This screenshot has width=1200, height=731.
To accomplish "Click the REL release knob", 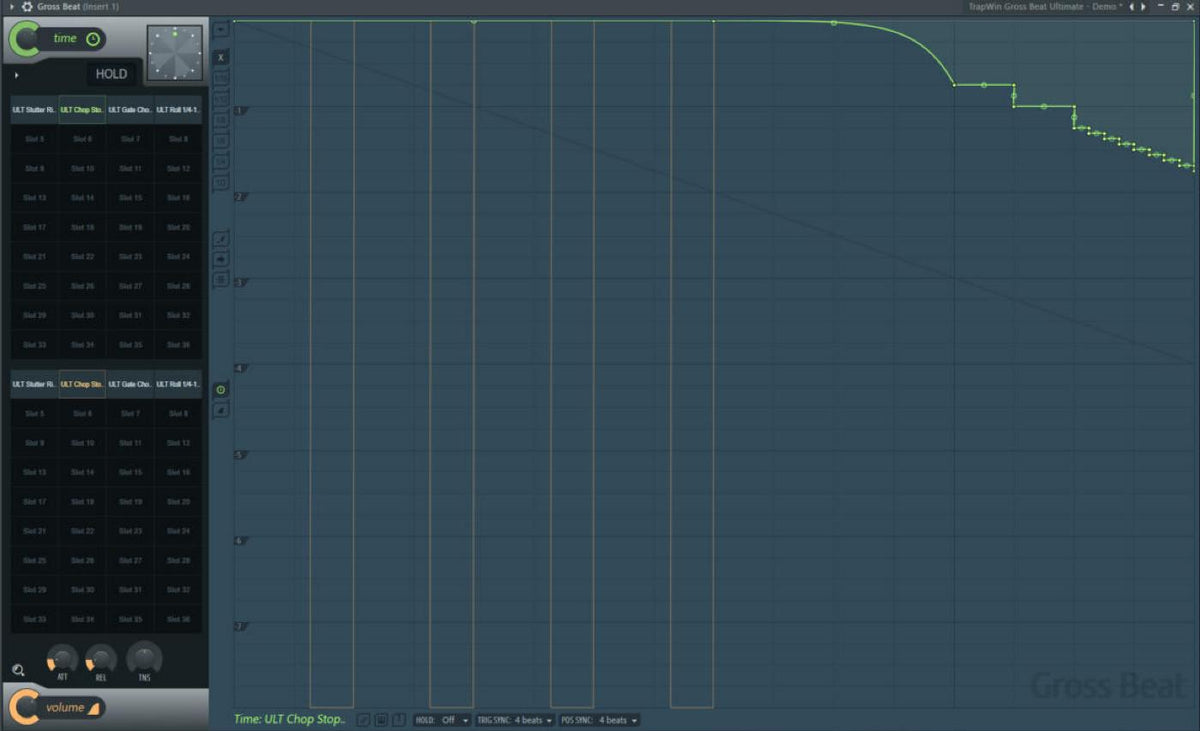I will [x=101, y=657].
